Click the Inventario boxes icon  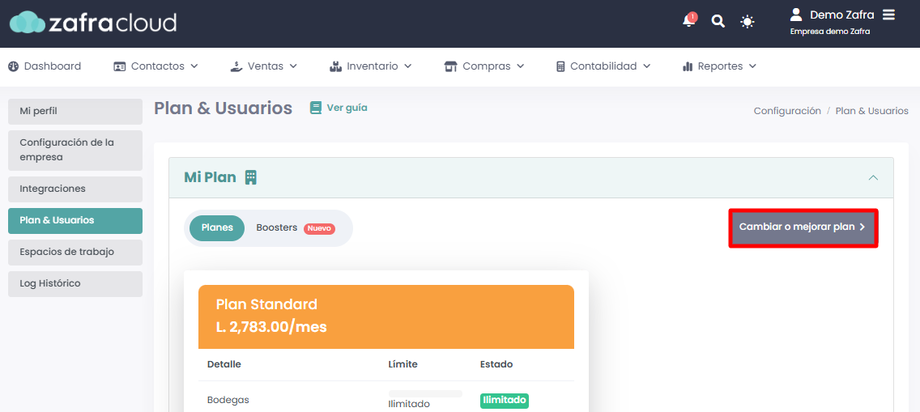336,66
